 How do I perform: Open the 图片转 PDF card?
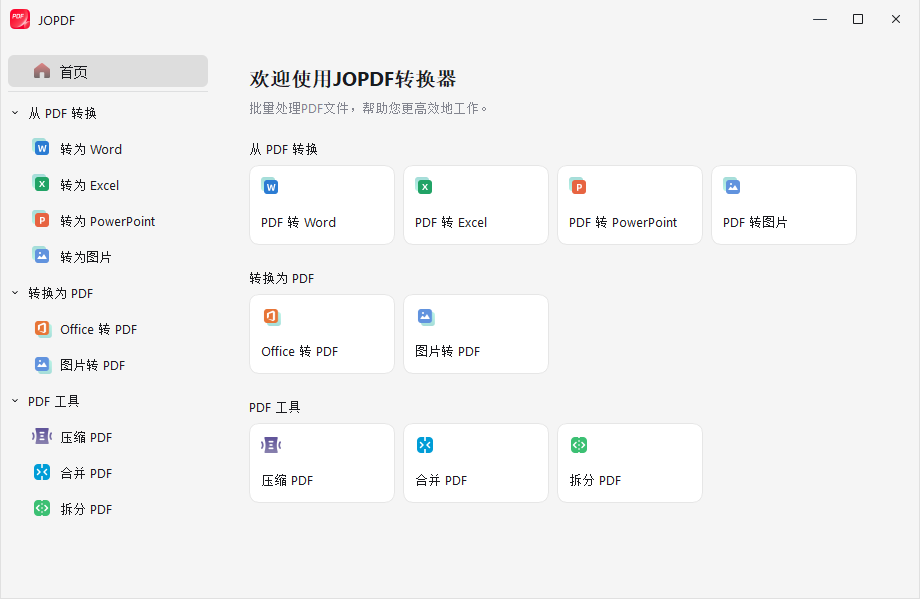[x=475, y=334]
